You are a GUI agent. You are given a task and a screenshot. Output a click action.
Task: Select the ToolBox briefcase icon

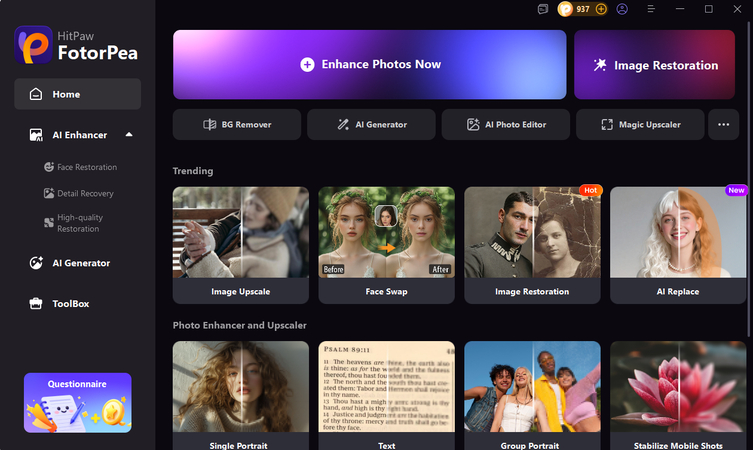[36, 304]
